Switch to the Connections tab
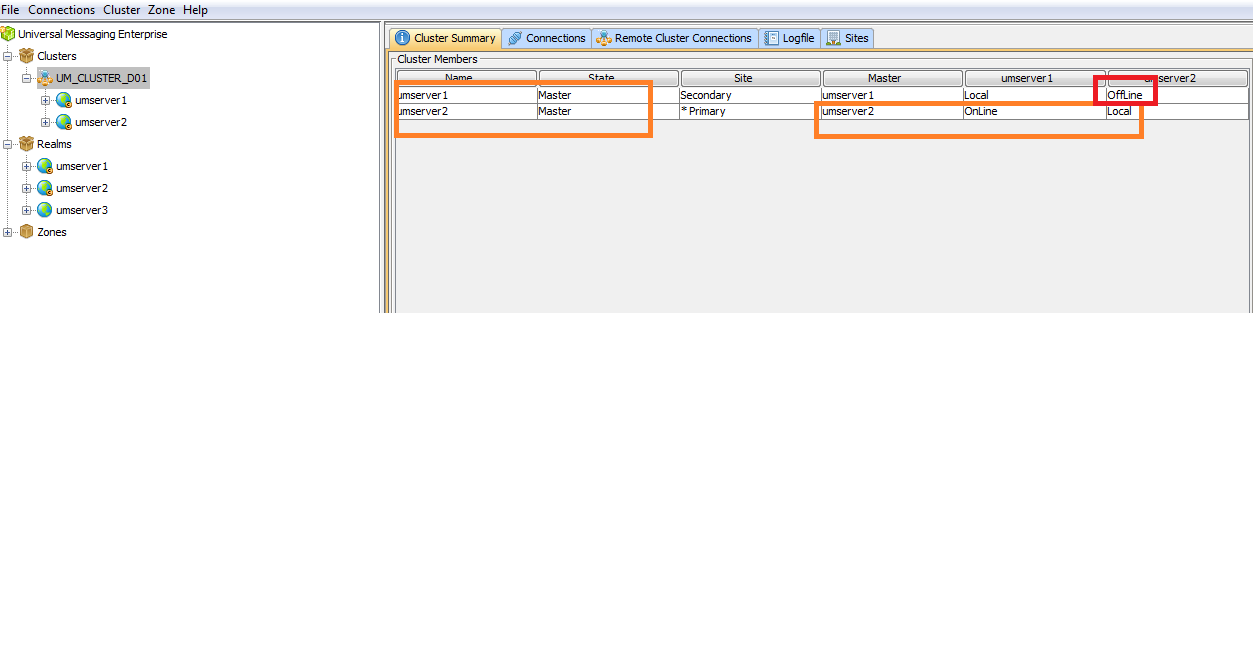Screen dimensions: 1253x648 546,38
